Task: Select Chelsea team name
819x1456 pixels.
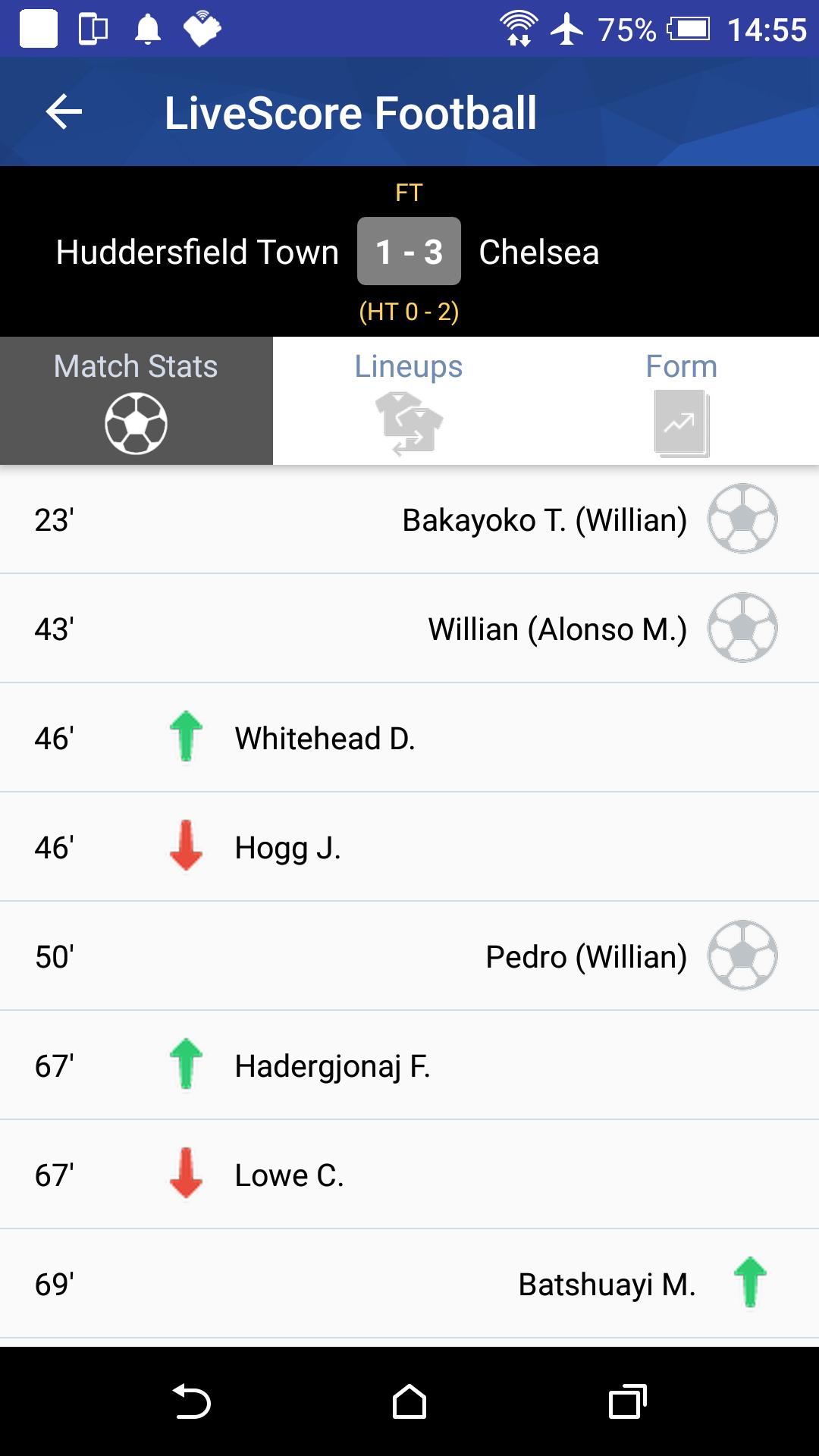Action: [x=539, y=252]
